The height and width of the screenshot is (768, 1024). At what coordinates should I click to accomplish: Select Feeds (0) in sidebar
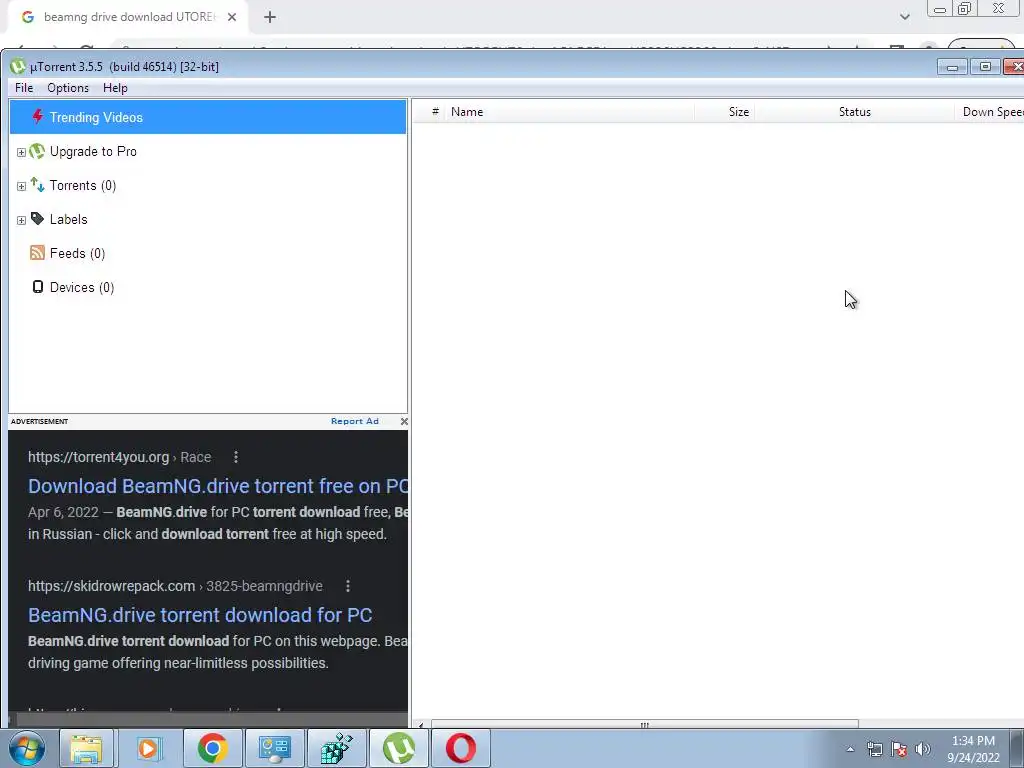77,253
